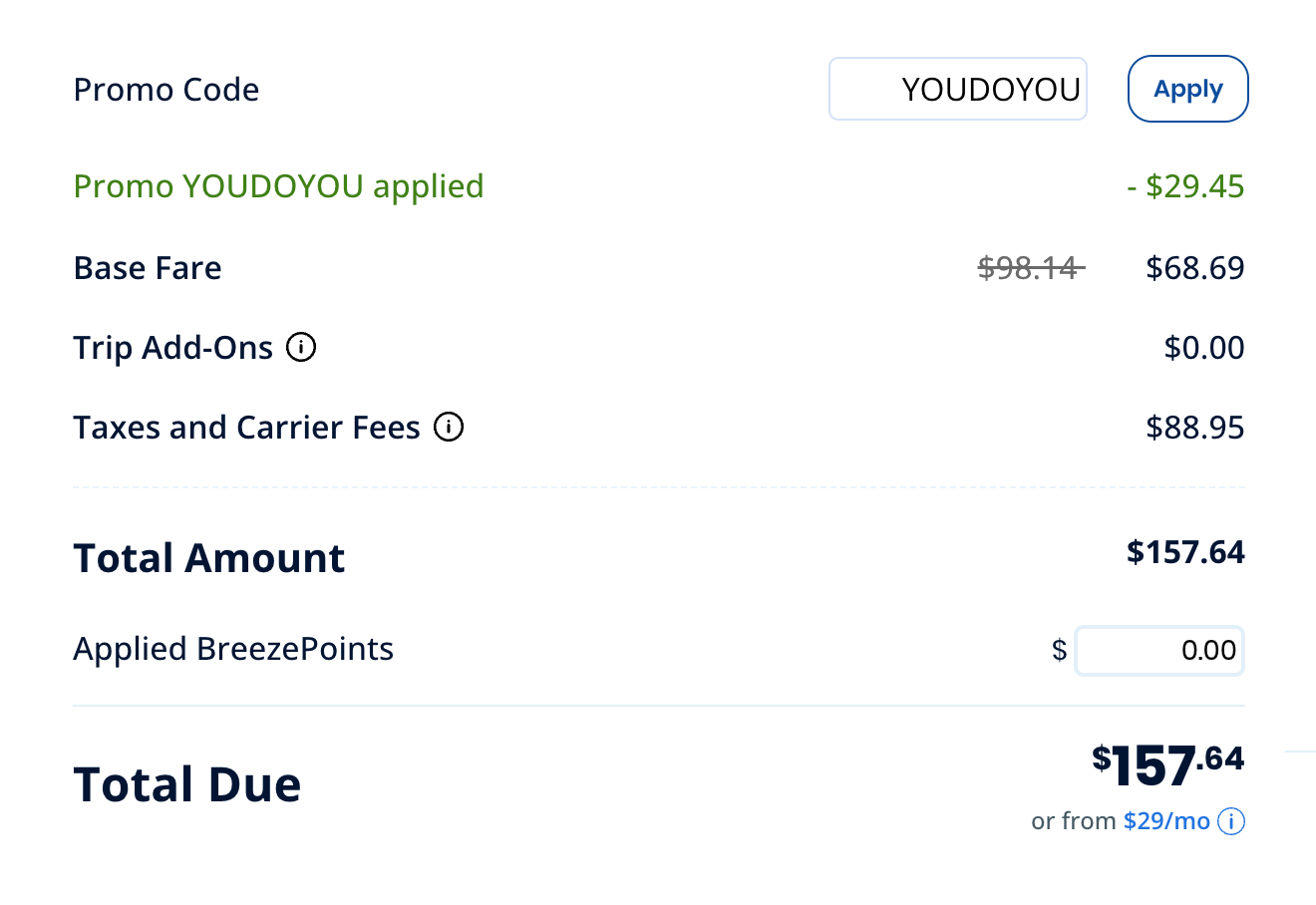
Task: Open the $29/mo monthly payment link
Action: (x=1165, y=821)
